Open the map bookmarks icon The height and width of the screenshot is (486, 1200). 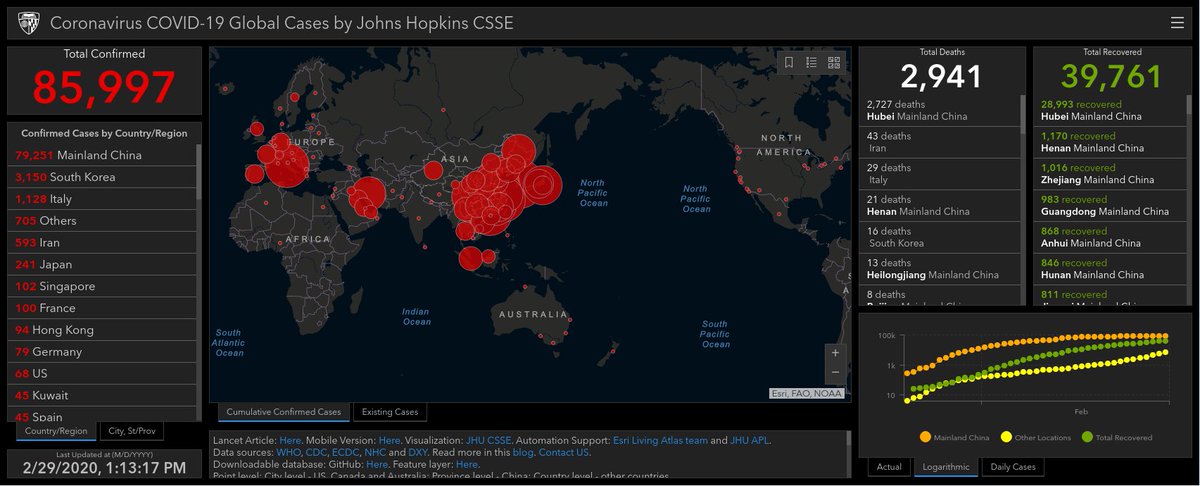coord(789,63)
